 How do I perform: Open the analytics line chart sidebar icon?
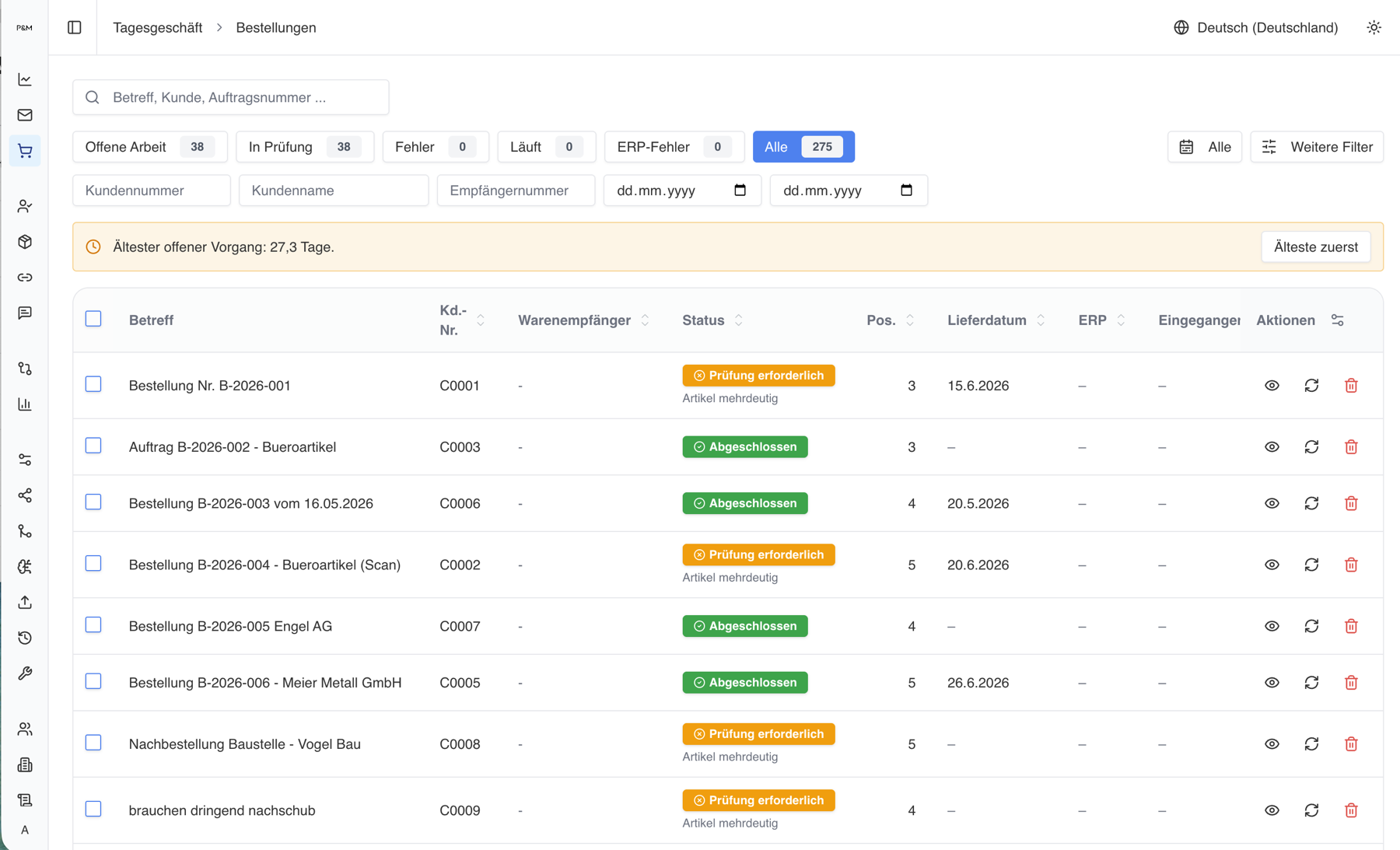tap(25, 79)
